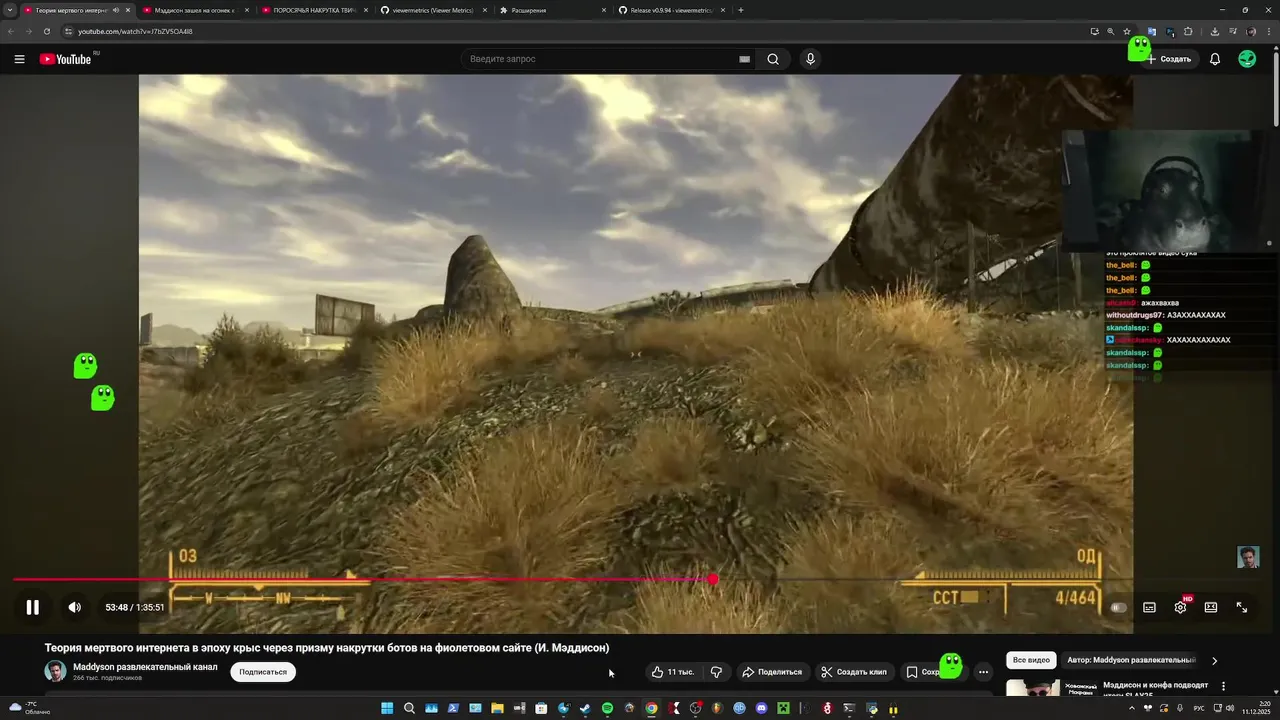
Task: Open Spotify from the taskbar
Action: [x=607, y=709]
